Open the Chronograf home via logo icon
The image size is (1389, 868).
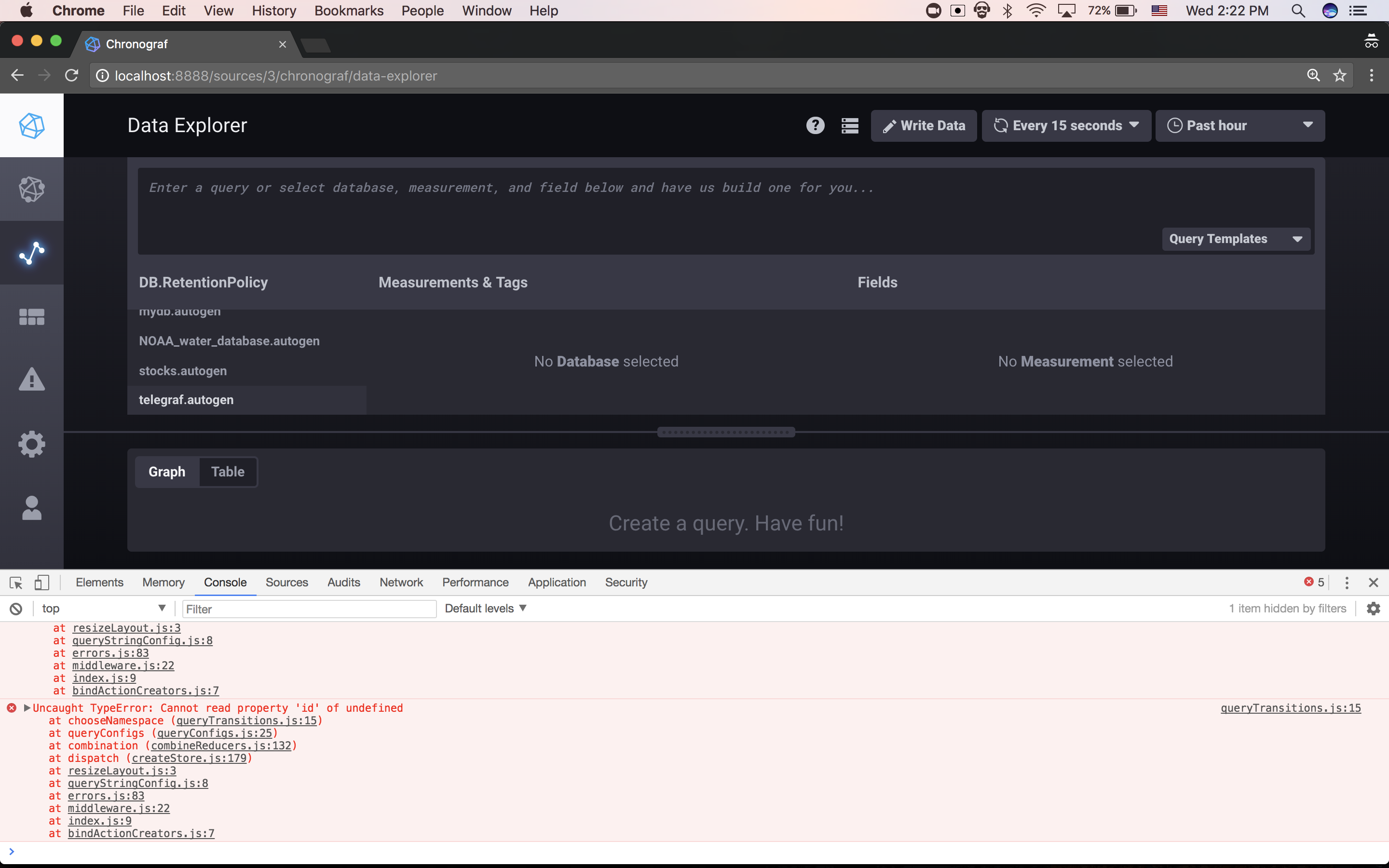[x=31, y=125]
